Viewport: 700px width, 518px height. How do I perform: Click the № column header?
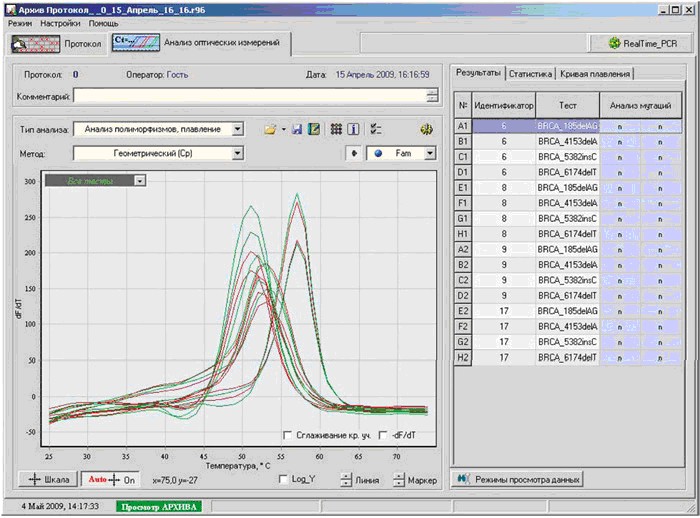click(x=463, y=106)
